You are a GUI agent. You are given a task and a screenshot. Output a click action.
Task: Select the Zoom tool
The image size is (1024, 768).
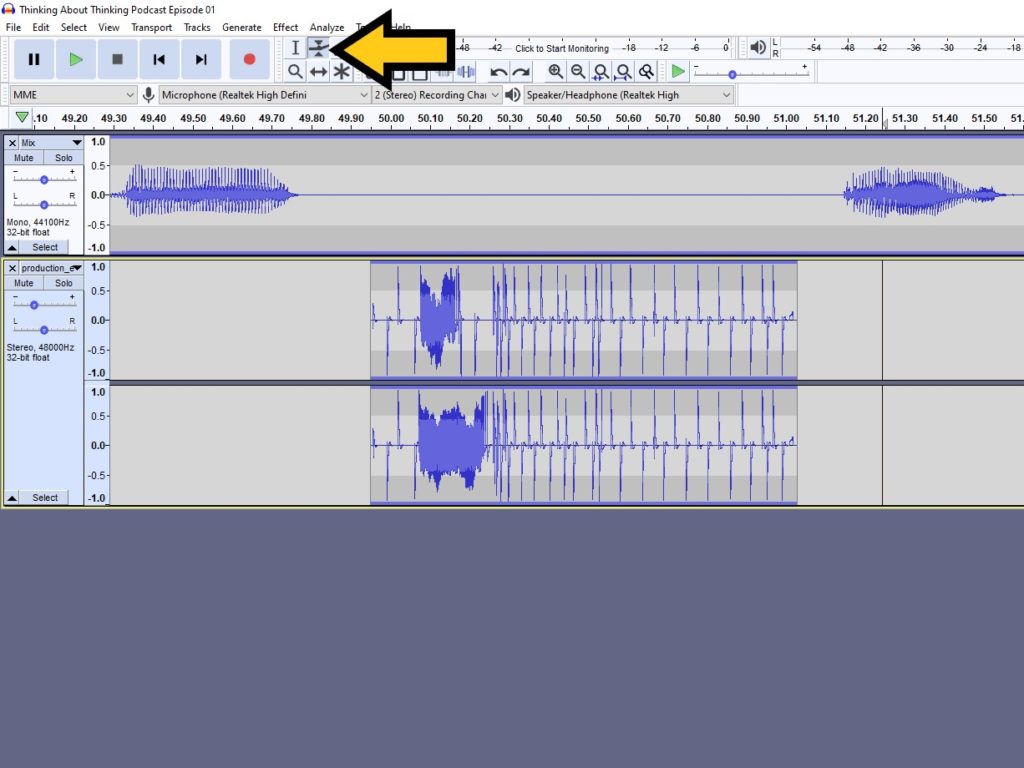coord(295,71)
